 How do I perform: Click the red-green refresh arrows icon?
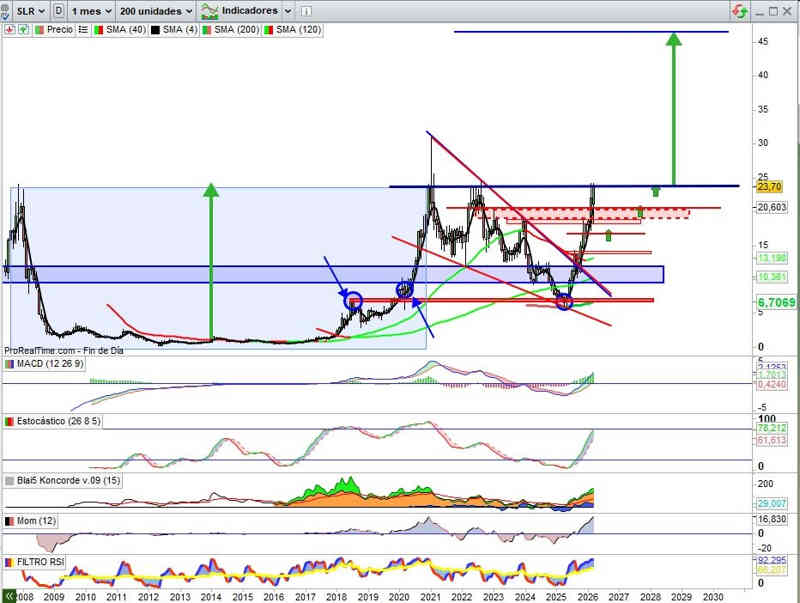(739, 11)
